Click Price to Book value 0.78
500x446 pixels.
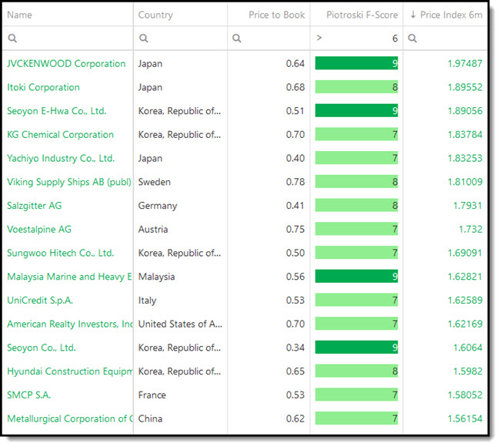pyautogui.click(x=295, y=182)
